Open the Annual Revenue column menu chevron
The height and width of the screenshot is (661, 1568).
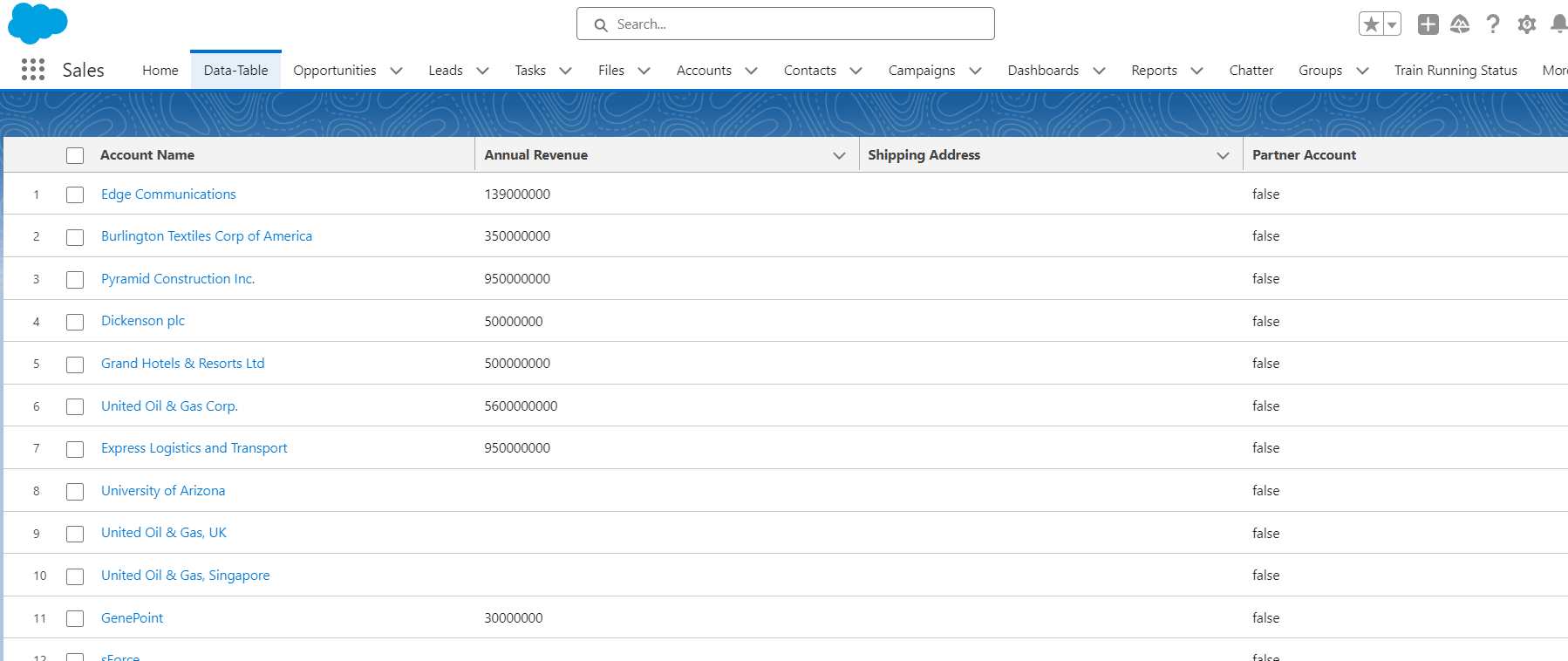[x=839, y=155]
